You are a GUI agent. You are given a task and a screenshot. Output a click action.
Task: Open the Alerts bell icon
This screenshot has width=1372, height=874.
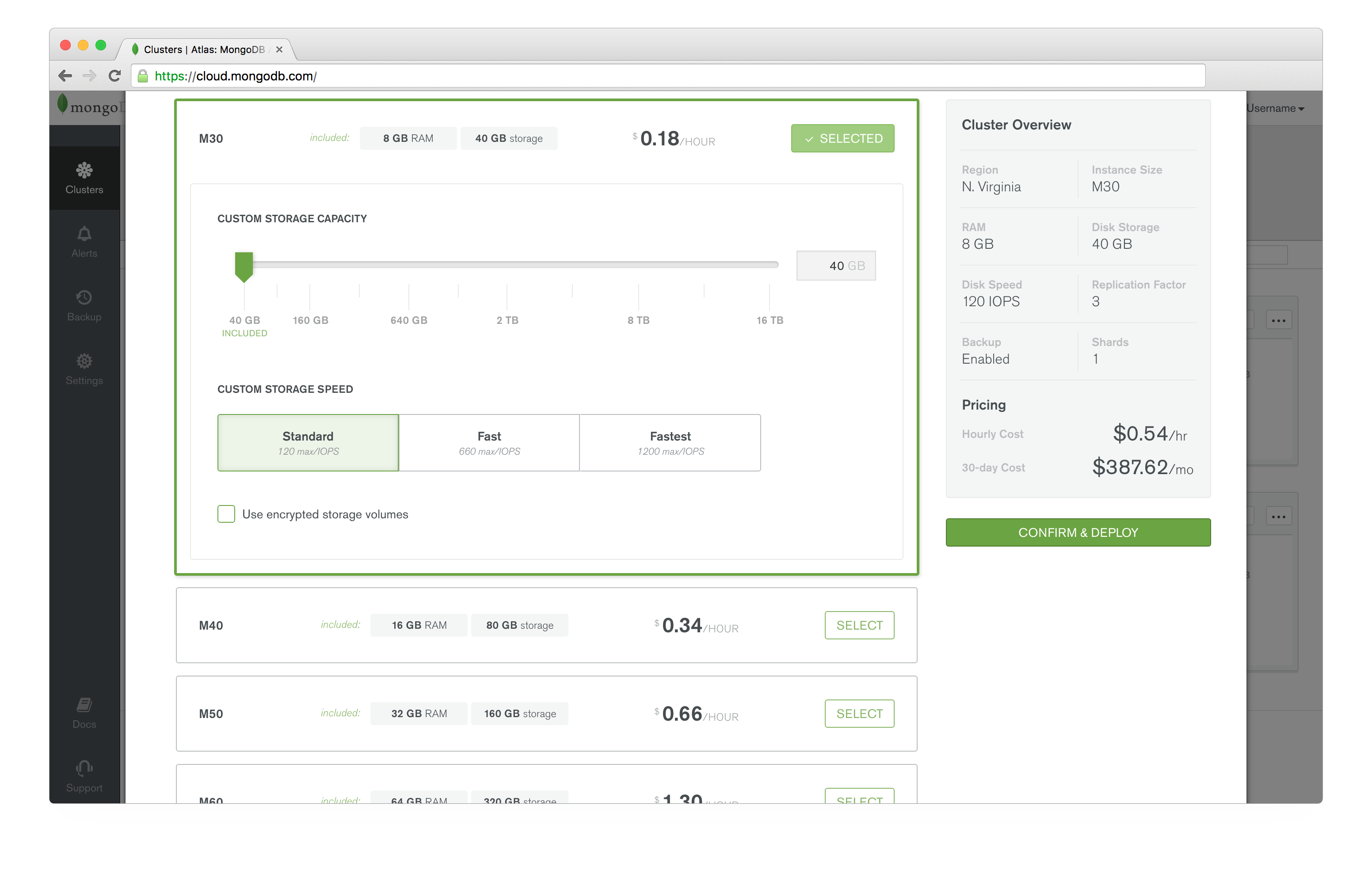click(x=84, y=242)
